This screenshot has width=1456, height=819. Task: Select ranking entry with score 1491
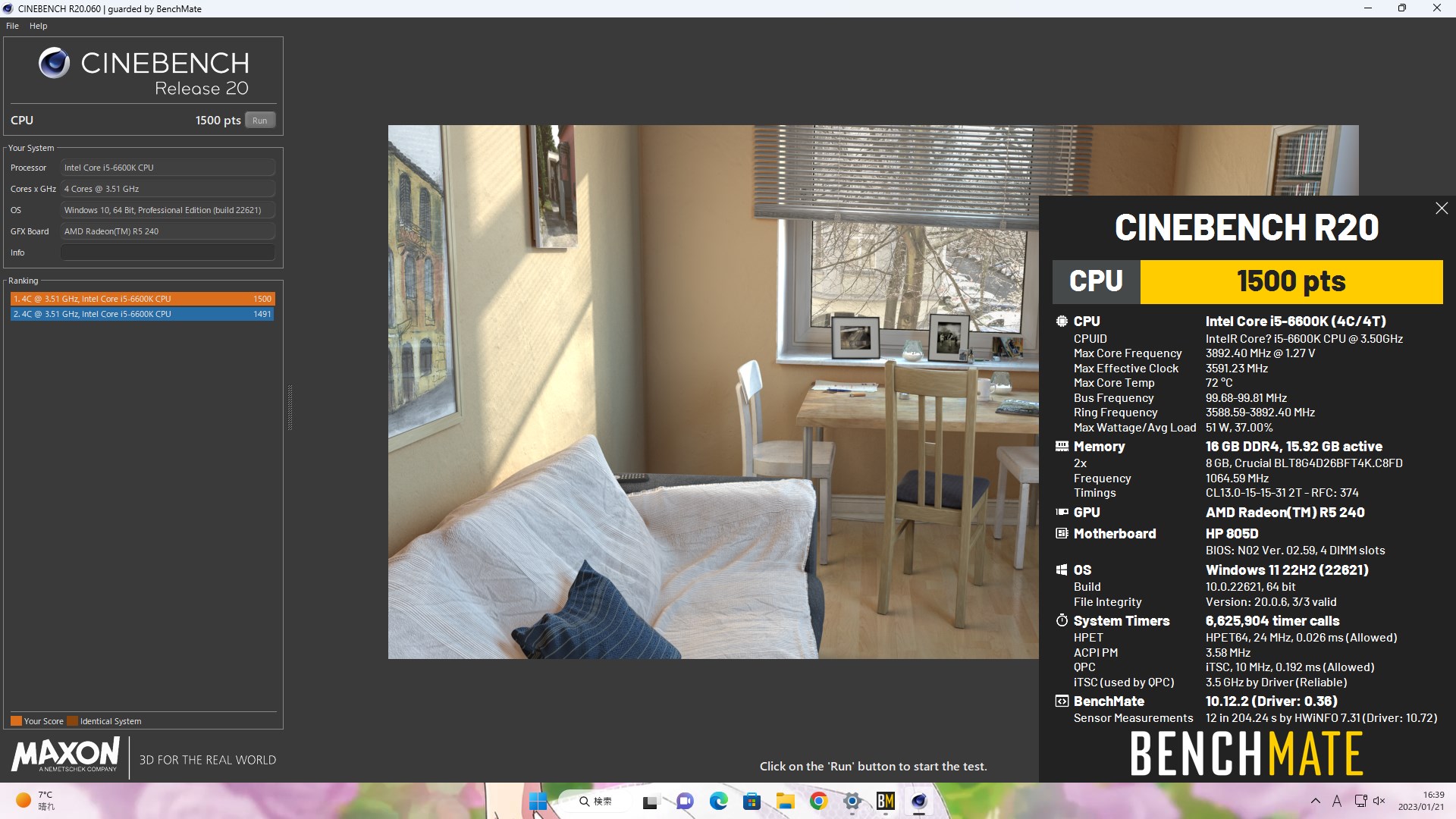[143, 314]
